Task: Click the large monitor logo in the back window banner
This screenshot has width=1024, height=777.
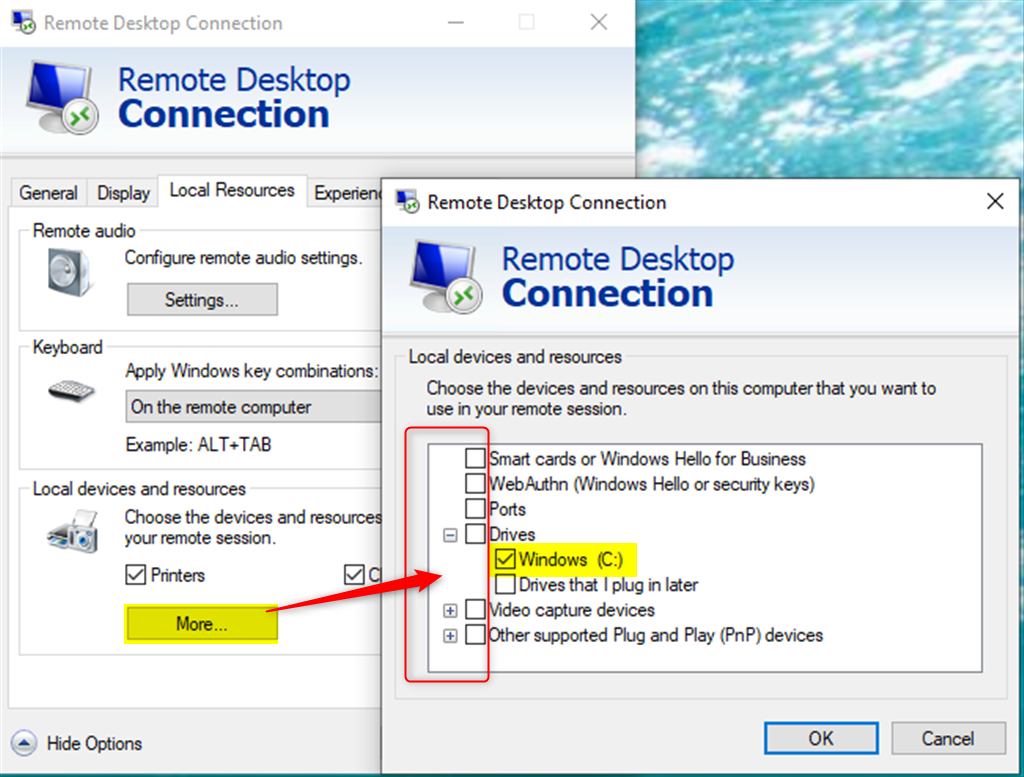Action: point(63,98)
